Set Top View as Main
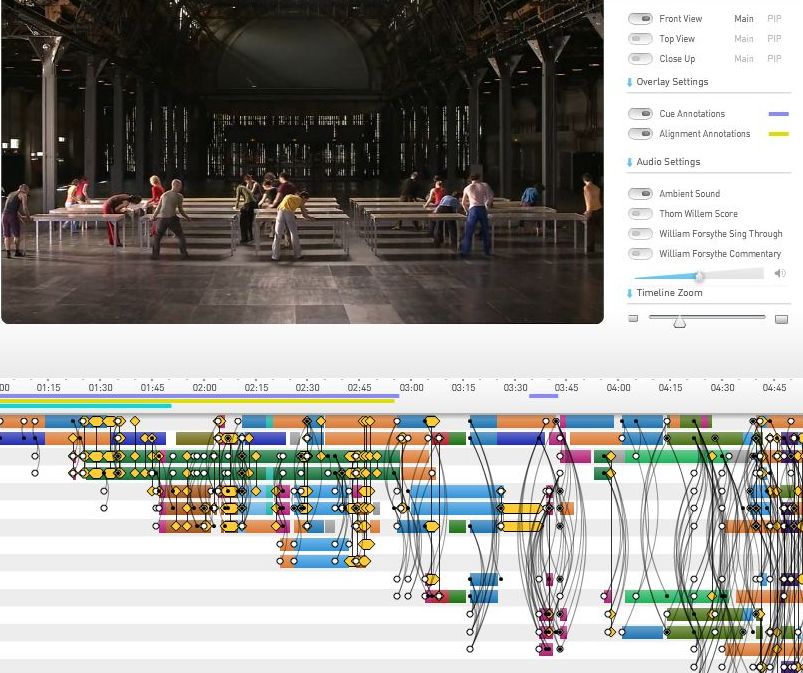 744,39
